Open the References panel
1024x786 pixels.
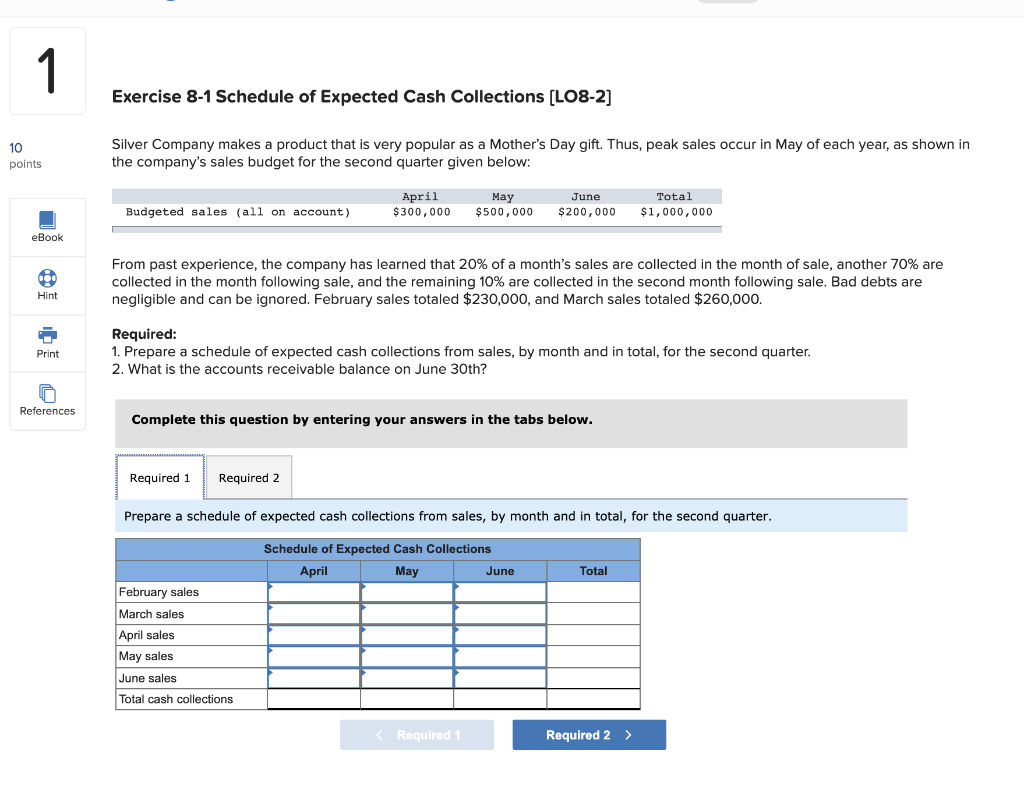coord(46,401)
